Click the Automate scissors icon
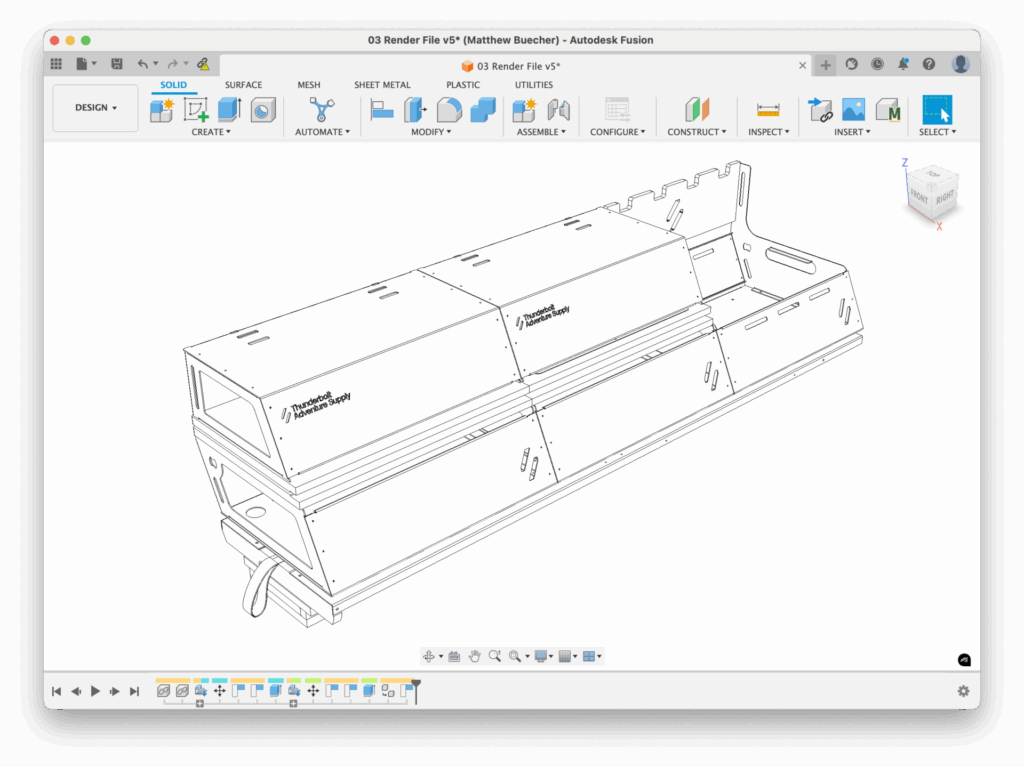Screen dimensions: 1024x767 (x=322, y=109)
